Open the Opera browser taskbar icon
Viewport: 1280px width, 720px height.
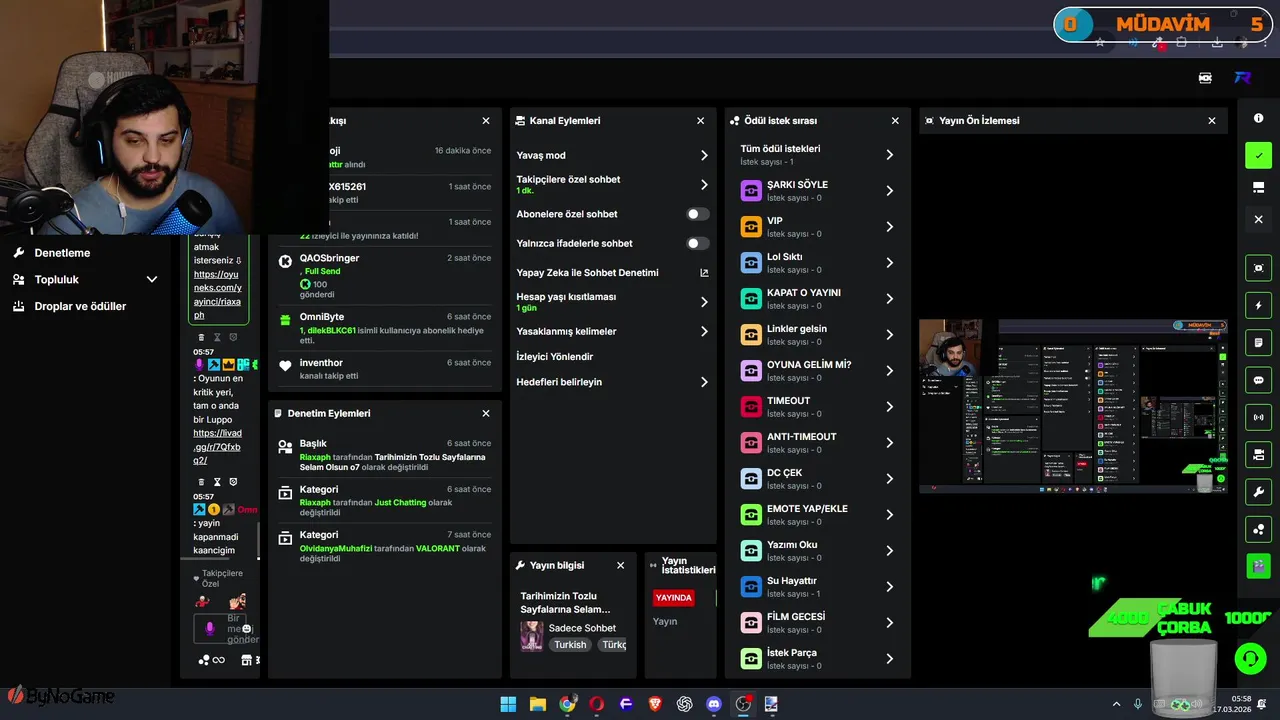click(597, 704)
